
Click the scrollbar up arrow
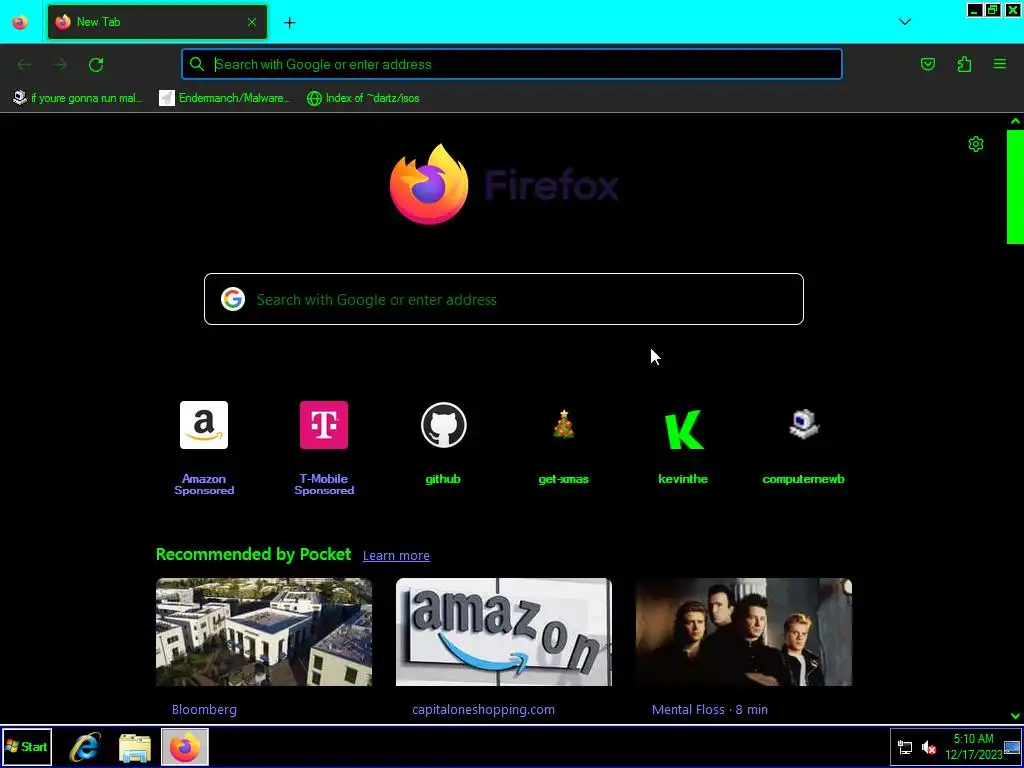click(x=1015, y=121)
